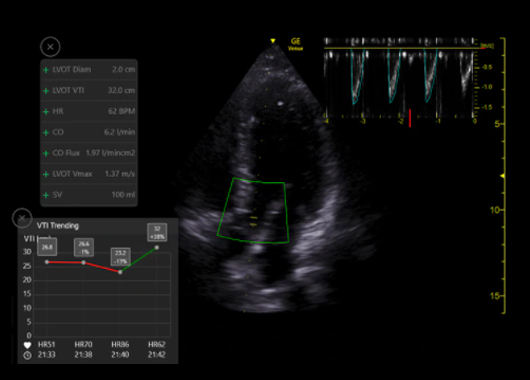Click the yellow probe orientation marker

(x=273, y=41)
